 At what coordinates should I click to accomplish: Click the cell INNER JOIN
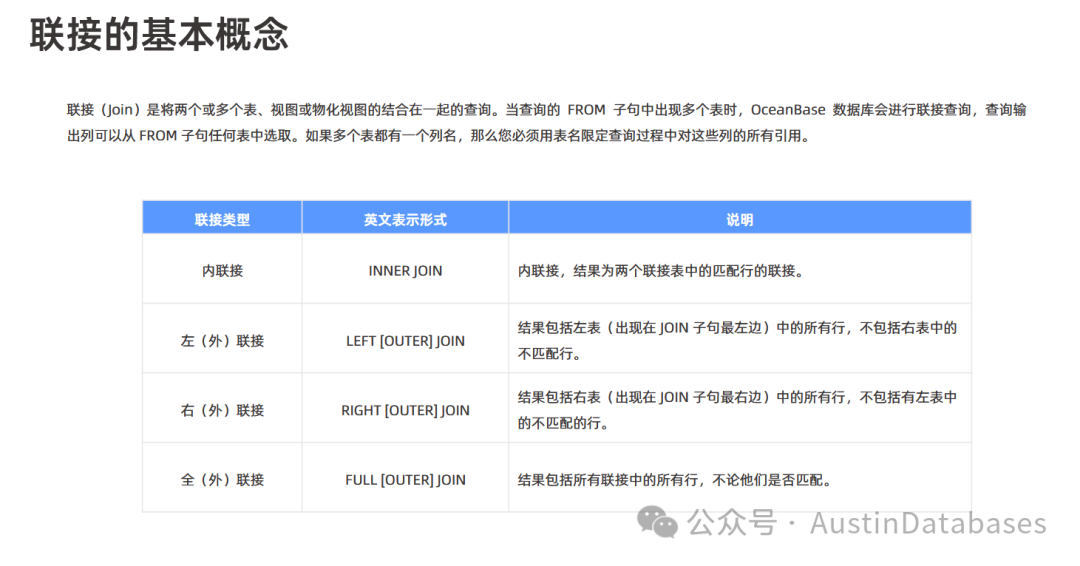(405, 271)
